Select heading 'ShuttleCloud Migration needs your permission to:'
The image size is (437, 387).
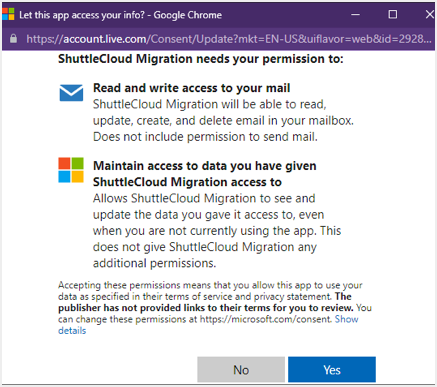(x=201, y=59)
